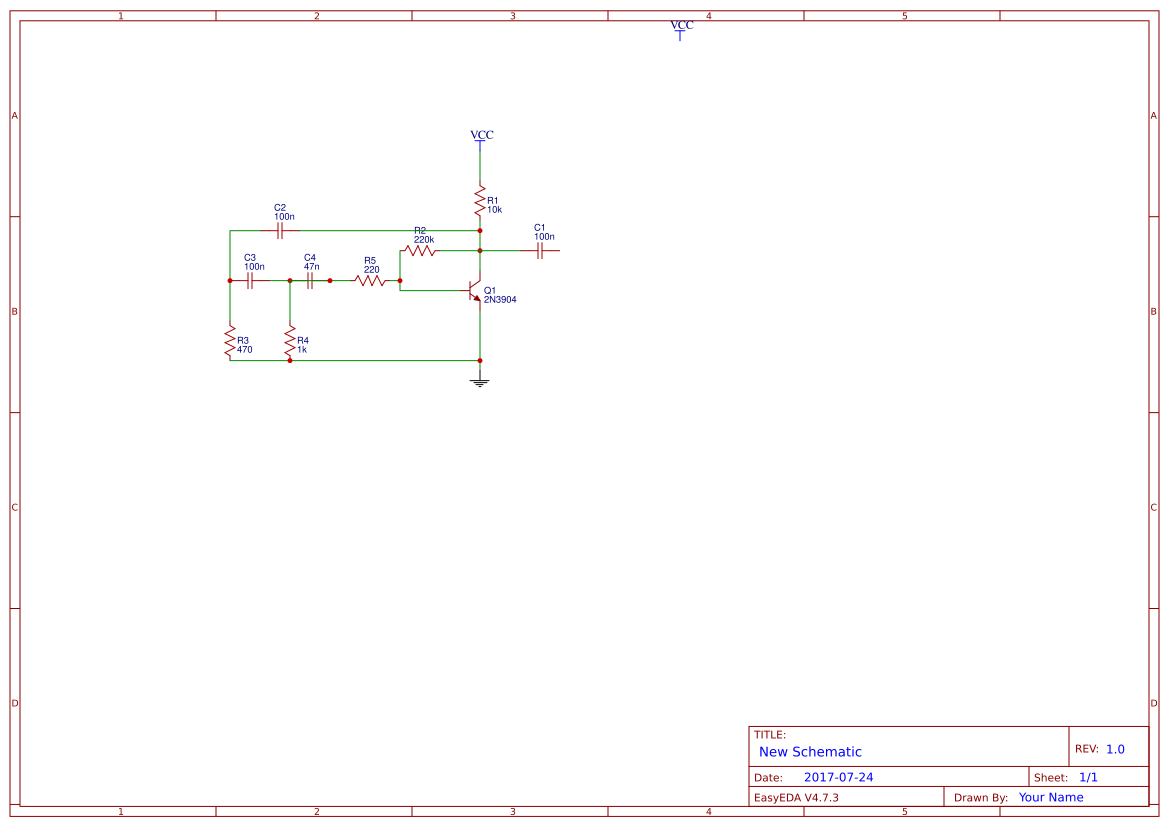
Task: Click the output capacitor C1 100n
Action: [x=540, y=249]
